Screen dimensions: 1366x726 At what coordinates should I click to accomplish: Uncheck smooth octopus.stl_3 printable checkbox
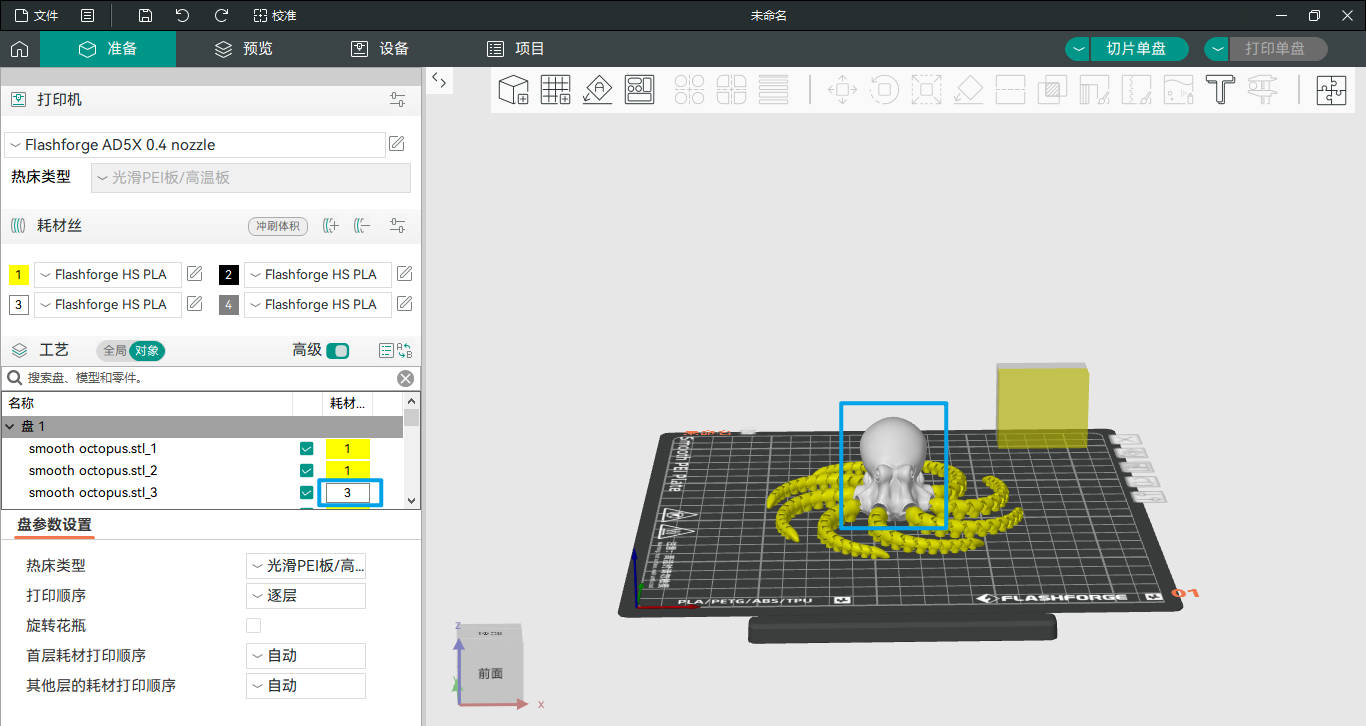coord(307,493)
